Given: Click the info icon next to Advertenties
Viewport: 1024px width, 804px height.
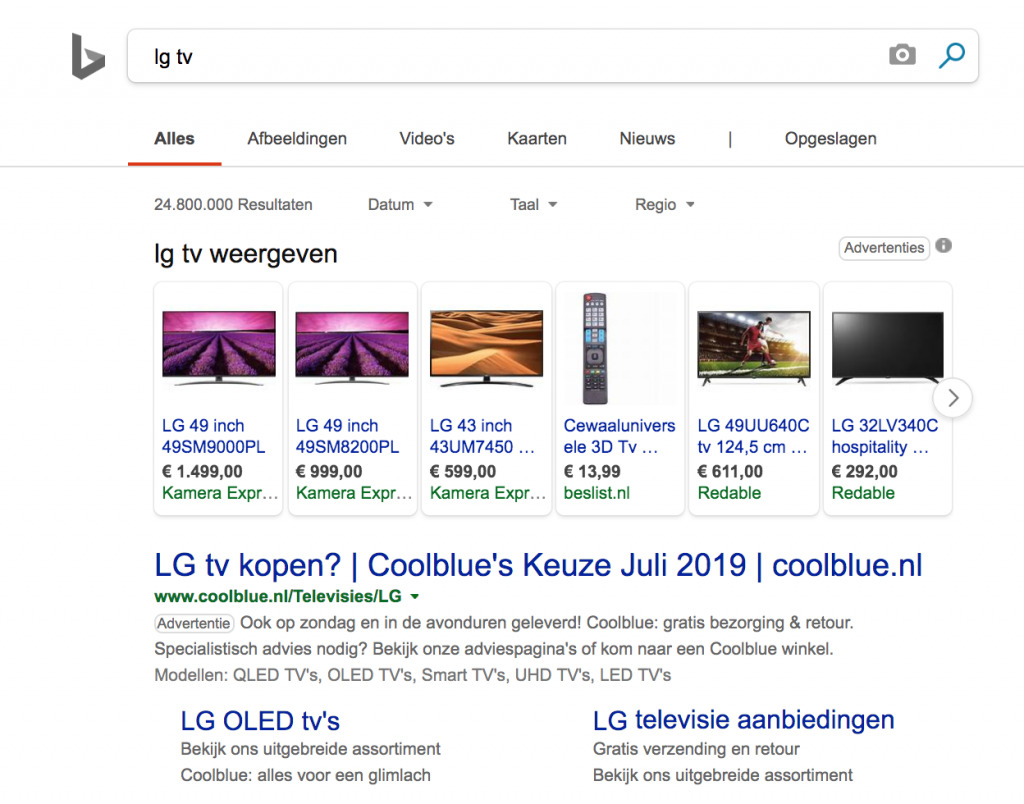Looking at the screenshot, I should (943, 244).
